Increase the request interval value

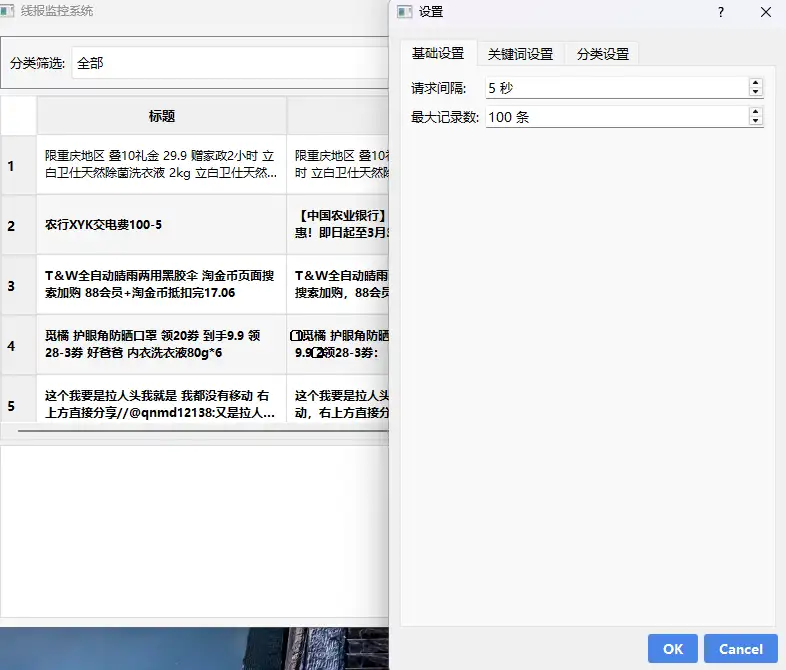pos(755,83)
